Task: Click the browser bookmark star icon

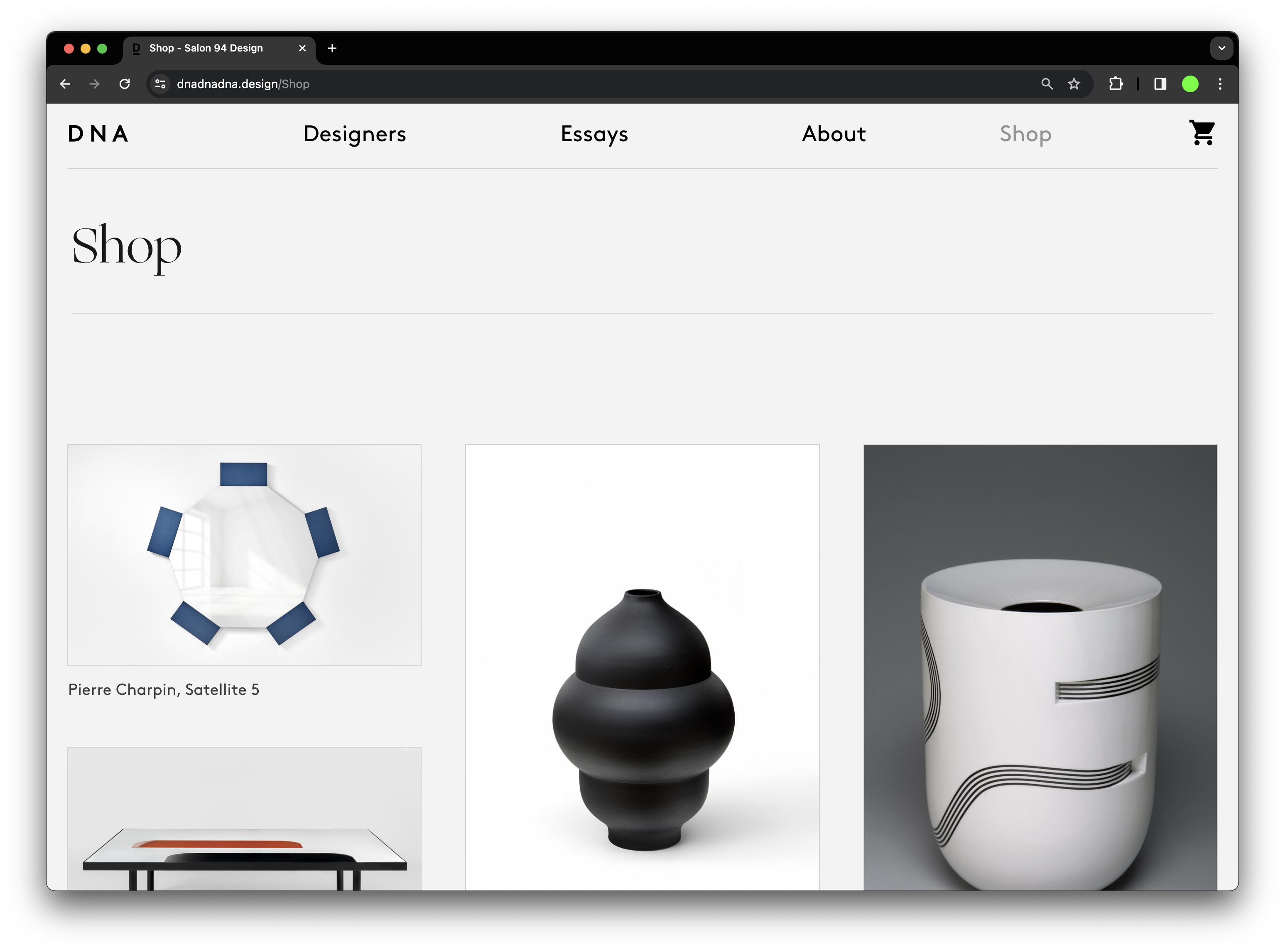Action: pos(1075,84)
